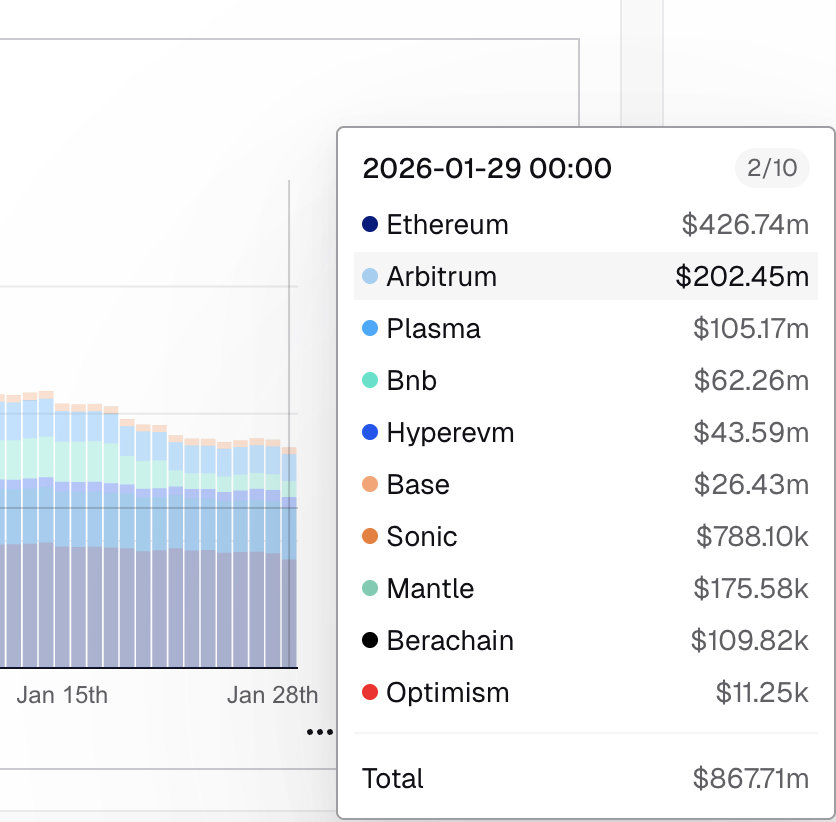Click the tooltip date 2026-01-29 00:00

pos(487,168)
